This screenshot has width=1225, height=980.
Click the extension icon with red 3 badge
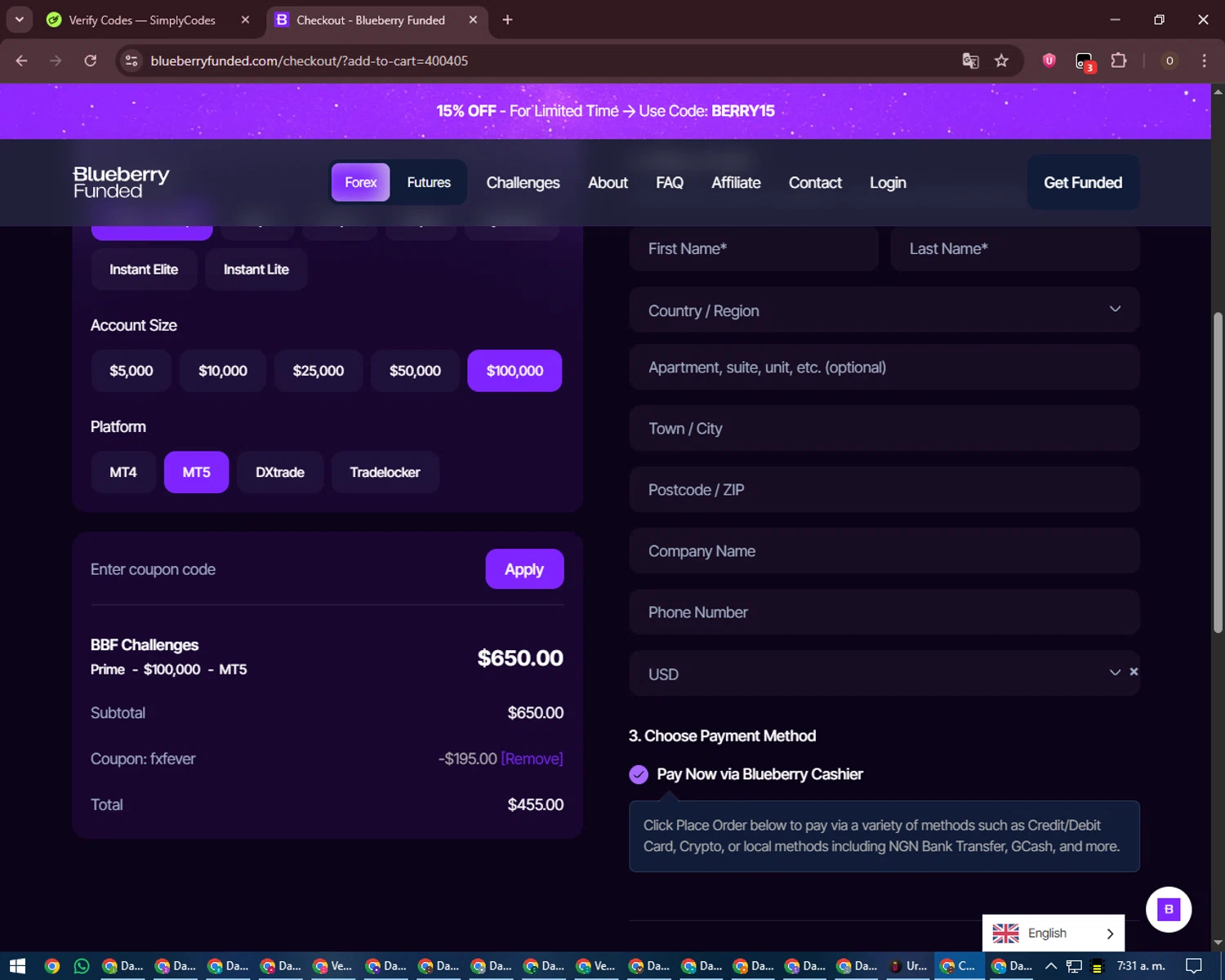click(1085, 61)
